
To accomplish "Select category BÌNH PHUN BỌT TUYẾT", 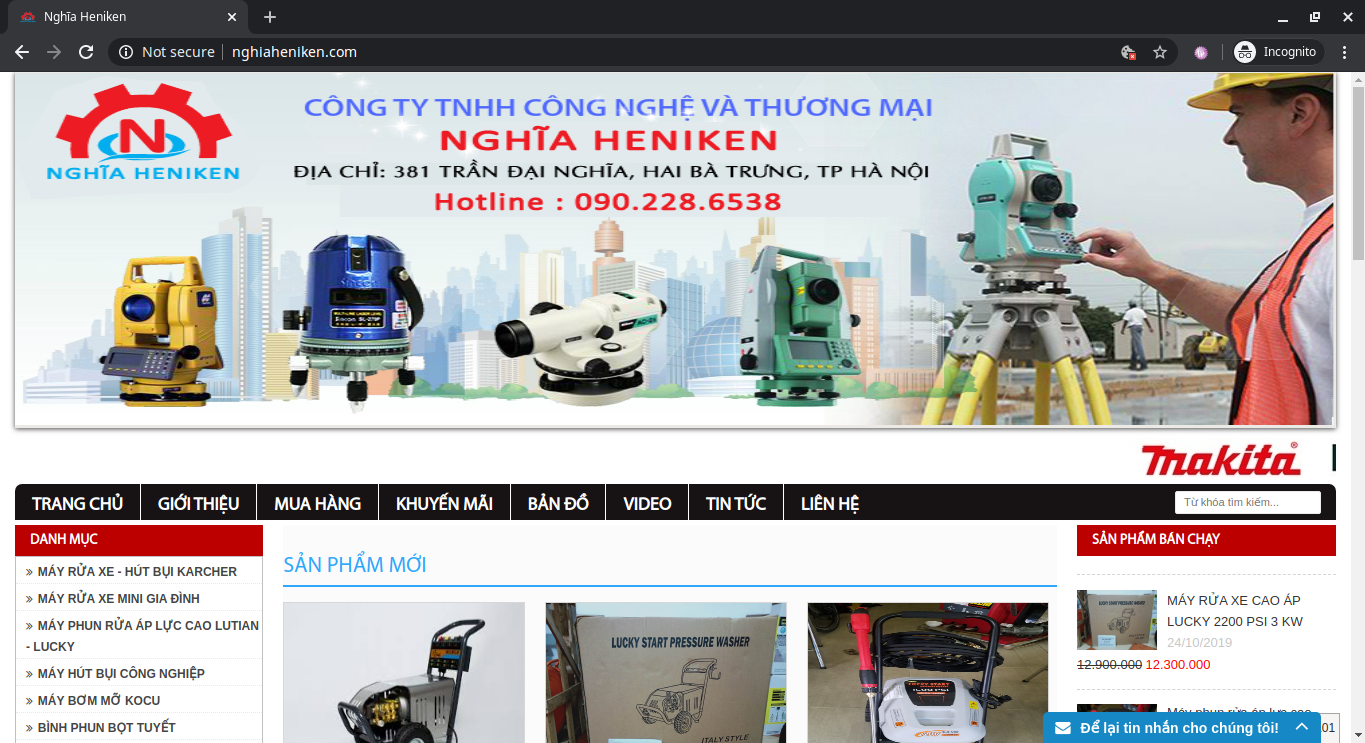I will coord(107,728).
